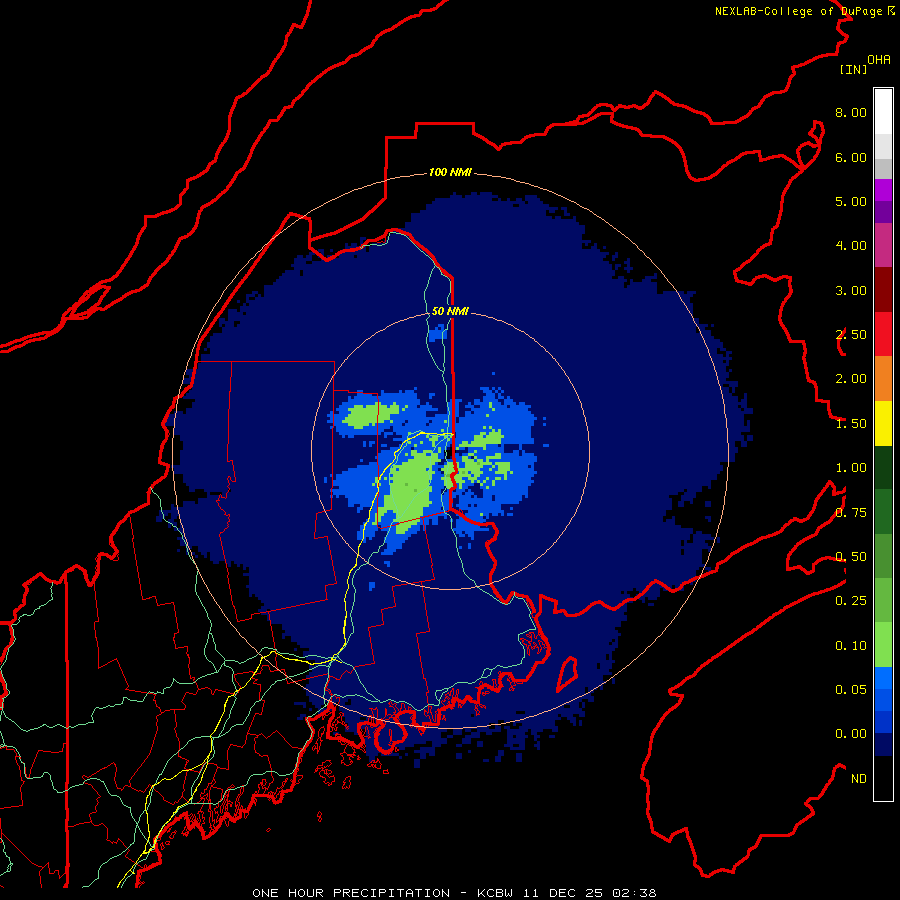Select the light blue swatch above 0.05
This screenshot has width=900, height=900.
click(883, 678)
